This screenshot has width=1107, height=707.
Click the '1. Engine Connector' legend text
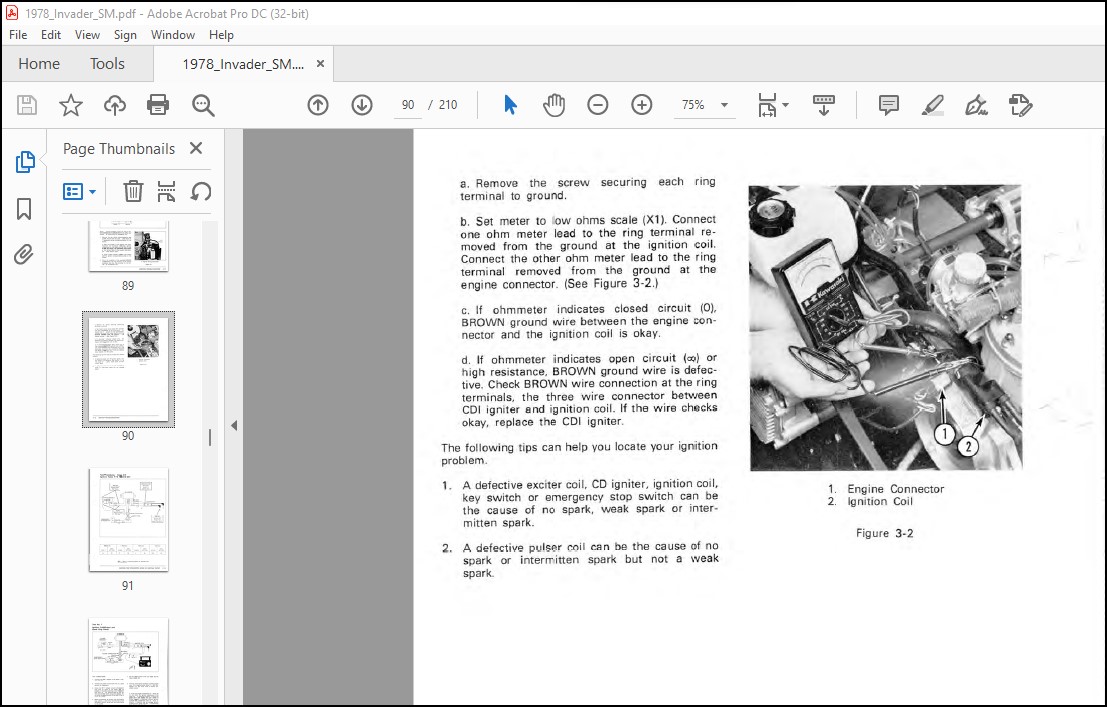coord(886,489)
